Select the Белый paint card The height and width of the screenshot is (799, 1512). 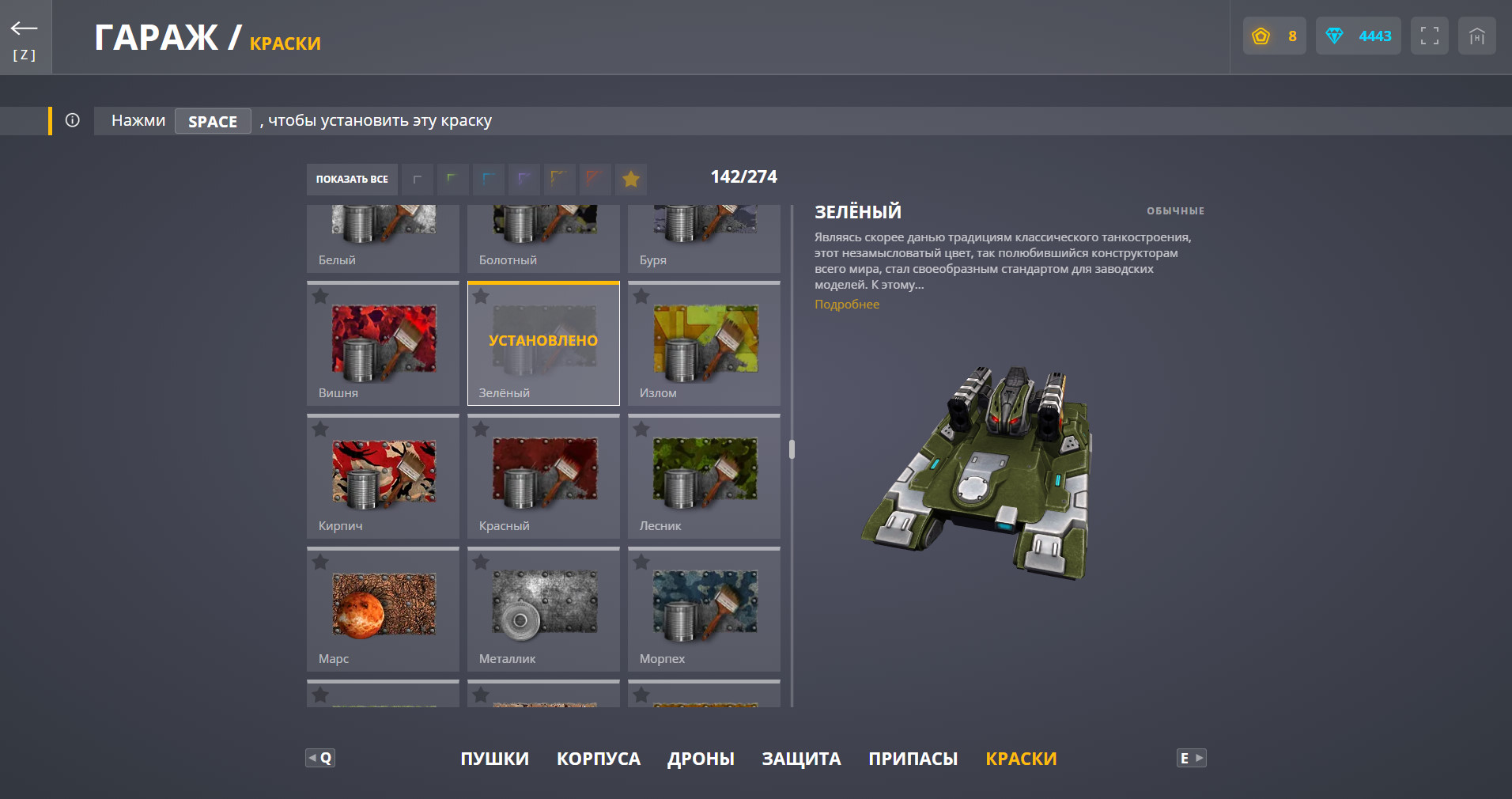click(383, 239)
